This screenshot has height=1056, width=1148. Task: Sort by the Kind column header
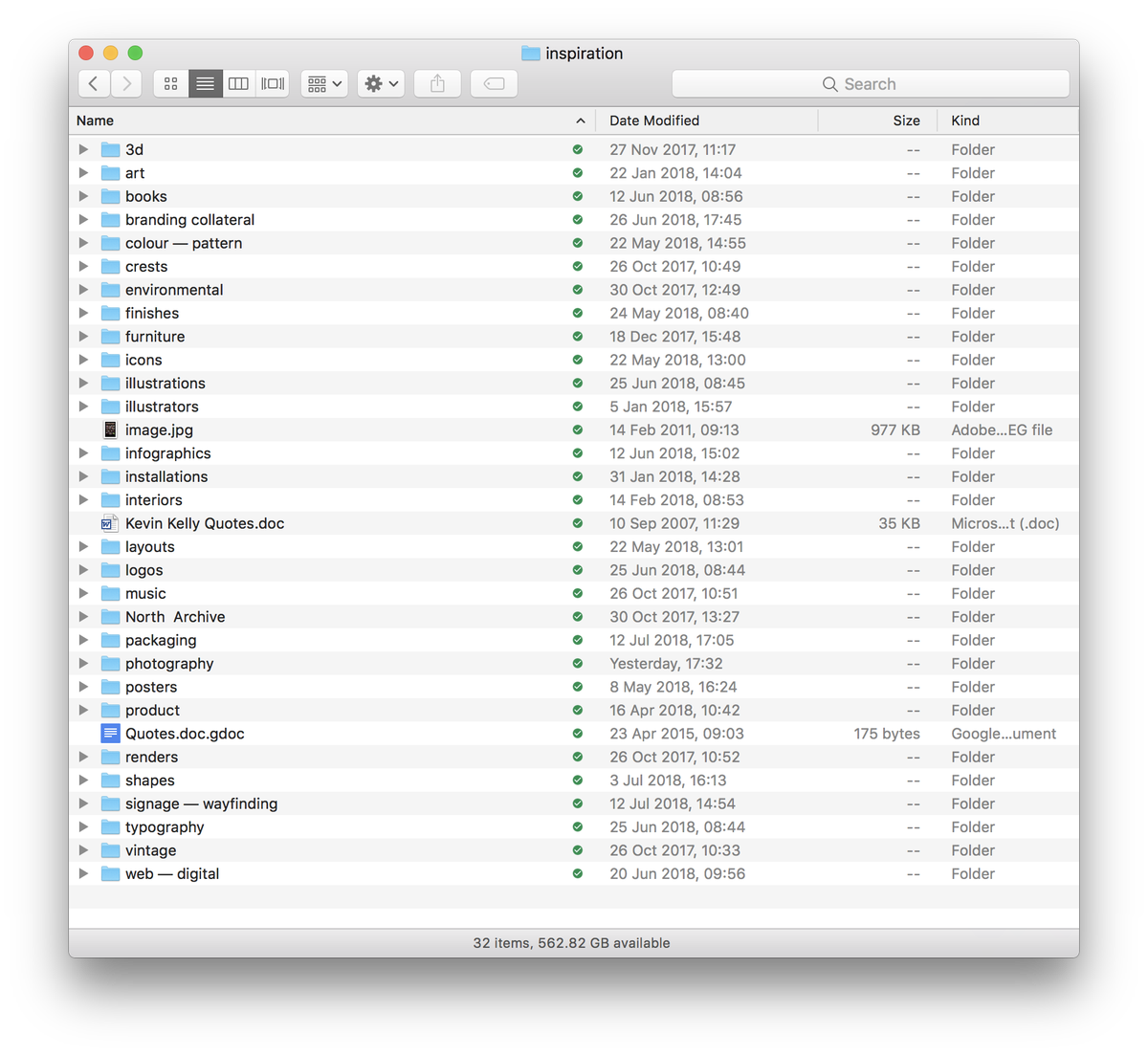tap(1008, 121)
